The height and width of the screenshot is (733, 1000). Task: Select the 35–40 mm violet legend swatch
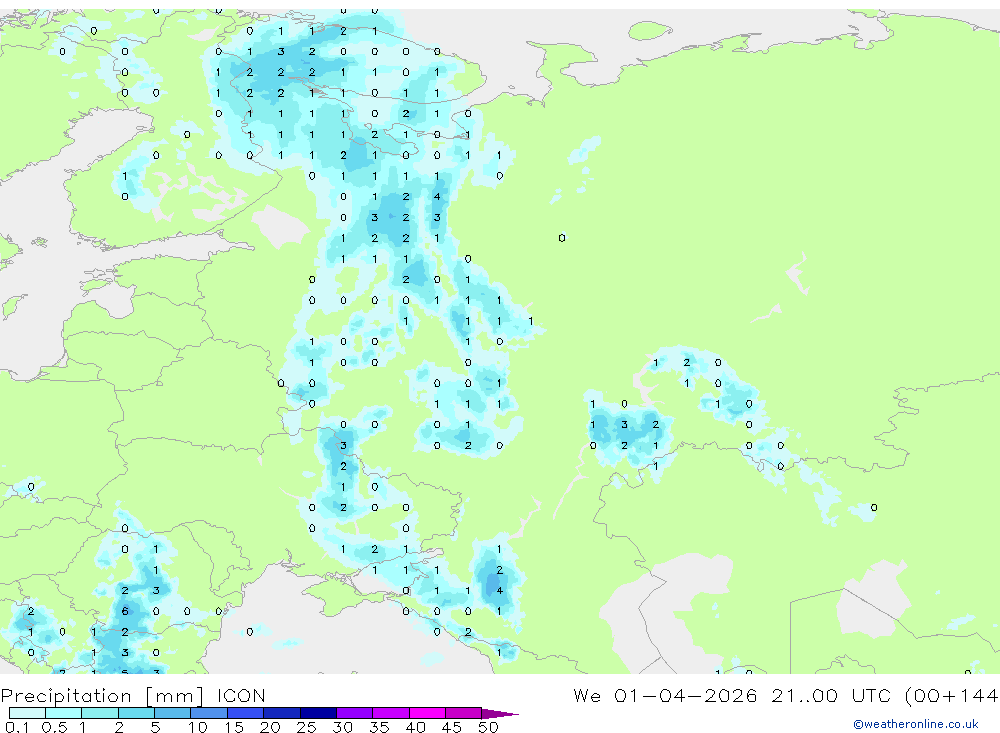click(391, 713)
